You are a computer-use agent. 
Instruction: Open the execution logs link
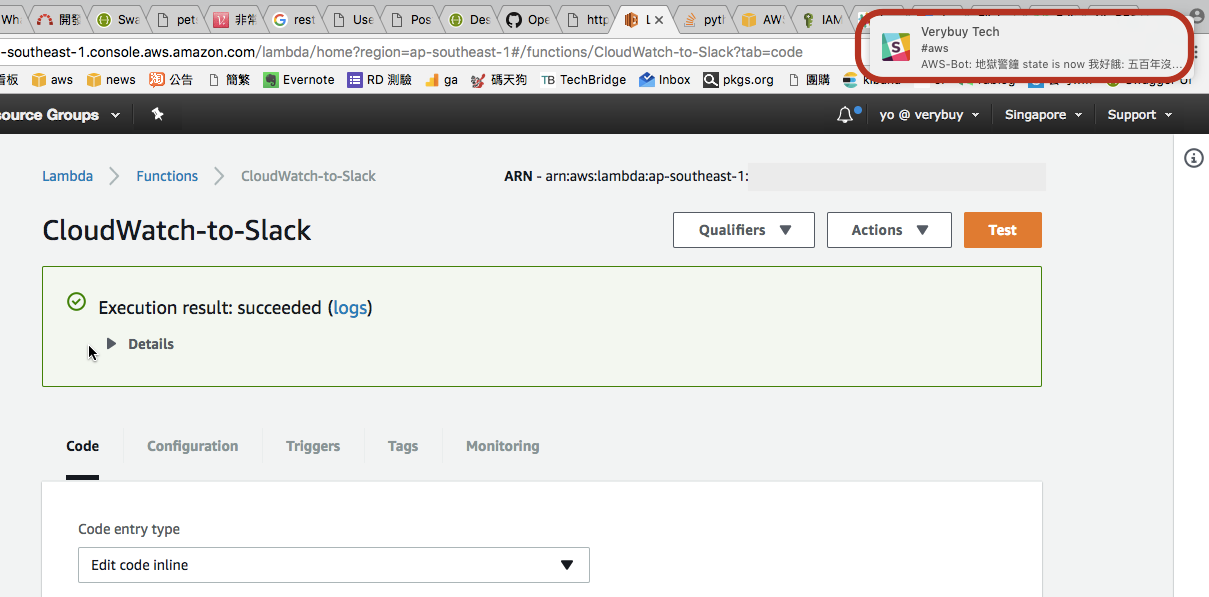click(350, 308)
